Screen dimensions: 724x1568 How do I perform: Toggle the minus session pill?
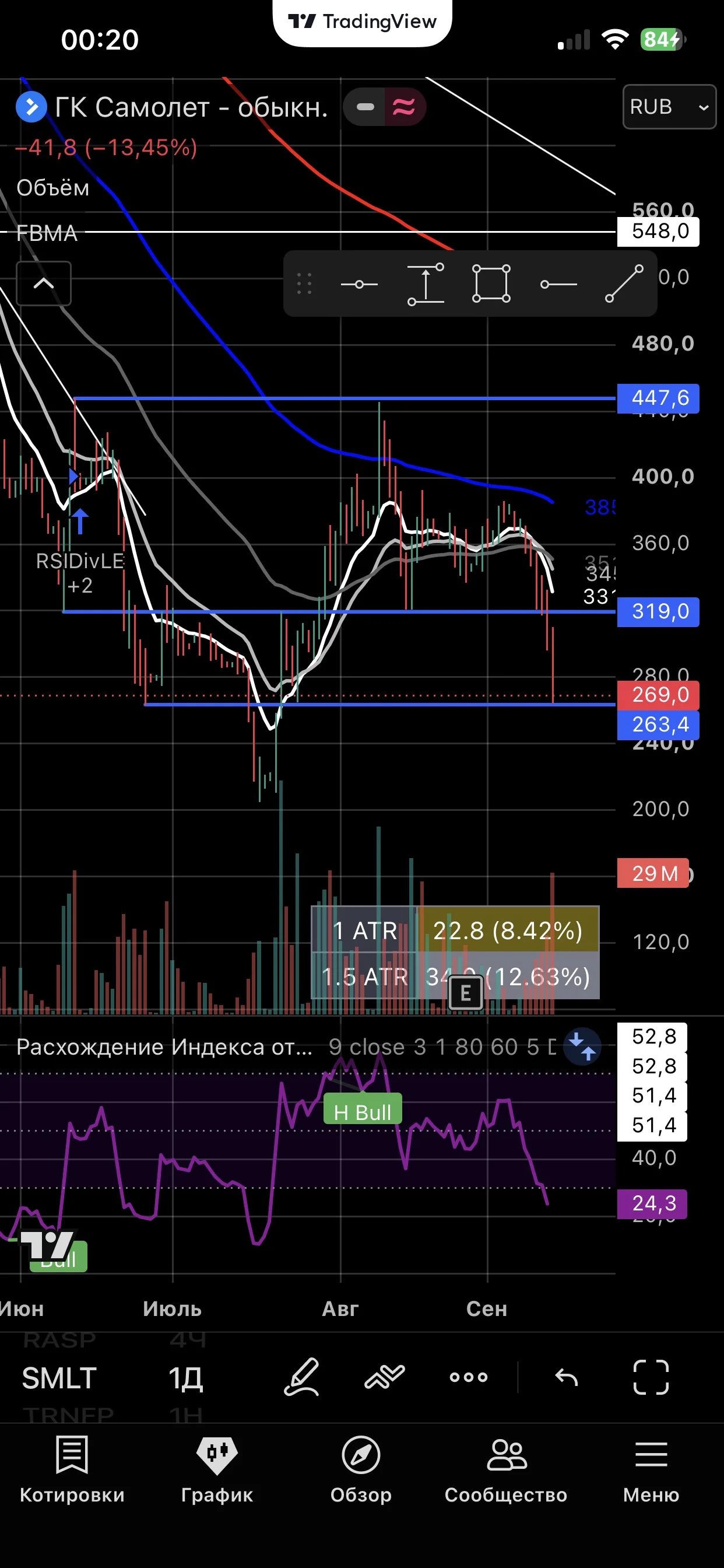[364, 107]
